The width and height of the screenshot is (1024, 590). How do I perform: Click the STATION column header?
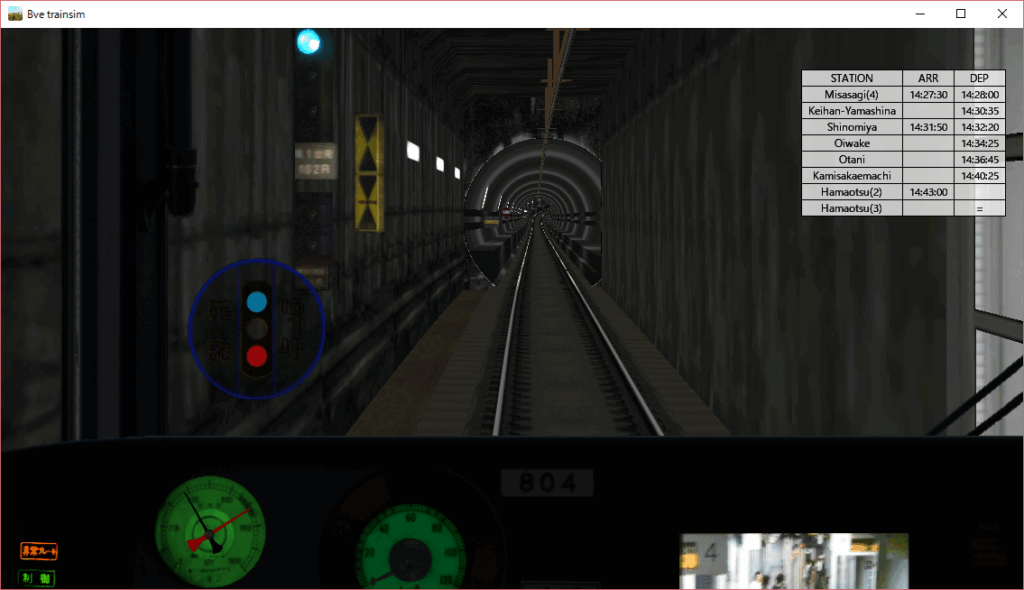[x=852, y=78]
